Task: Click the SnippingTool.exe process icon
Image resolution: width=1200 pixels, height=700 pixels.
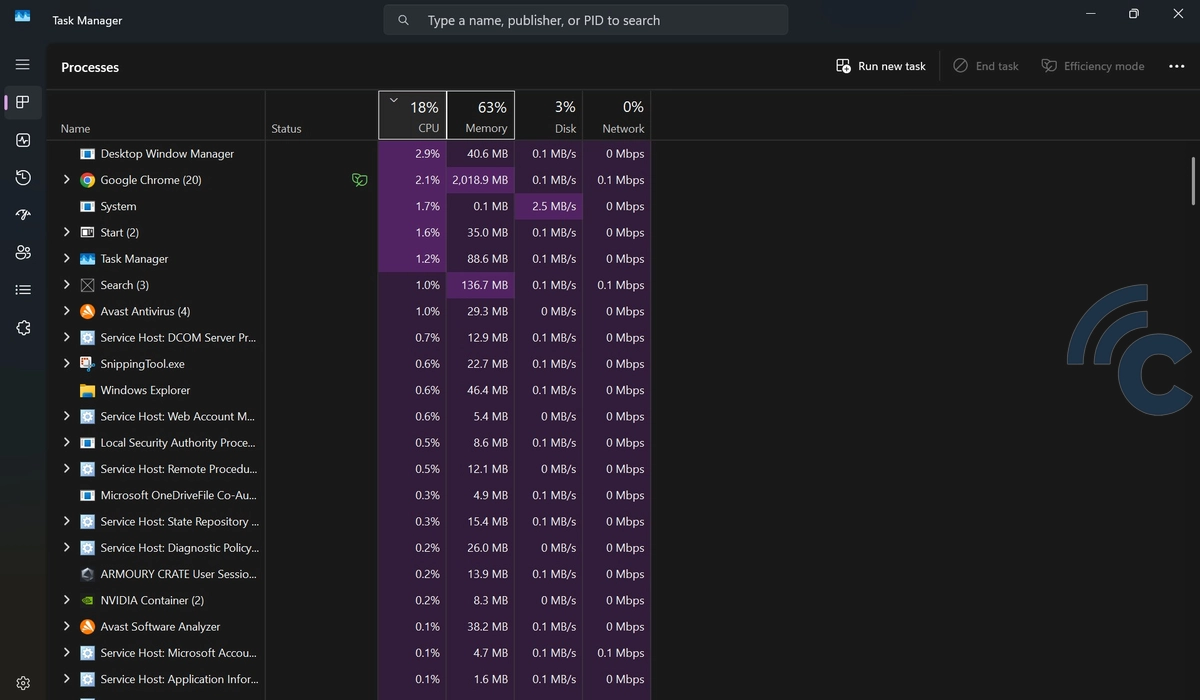Action: [87, 364]
